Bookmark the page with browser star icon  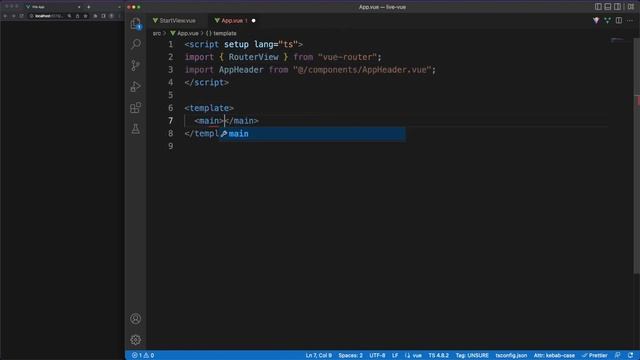coord(86,16)
